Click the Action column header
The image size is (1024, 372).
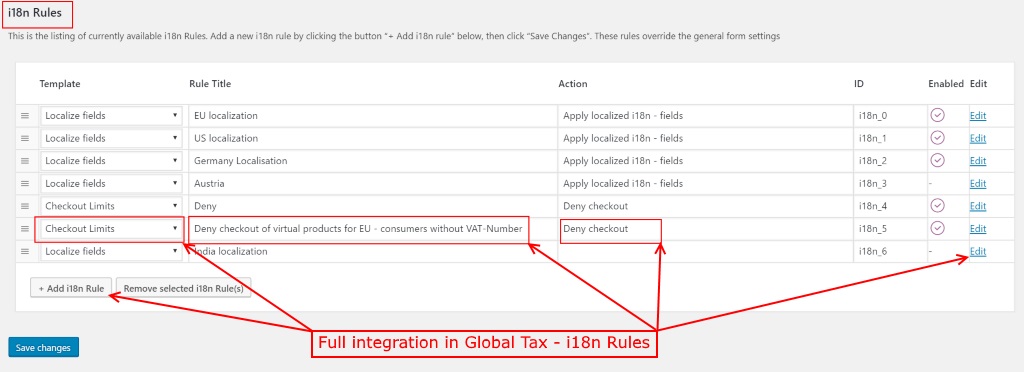(x=573, y=84)
